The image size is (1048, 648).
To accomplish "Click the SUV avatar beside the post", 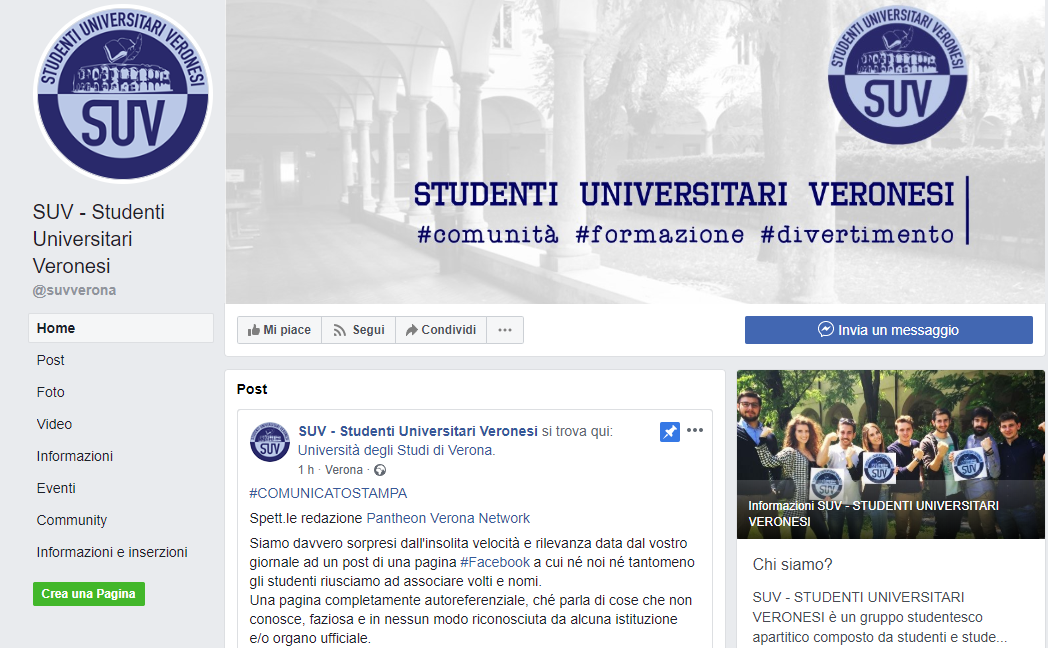I will pyautogui.click(x=270, y=441).
